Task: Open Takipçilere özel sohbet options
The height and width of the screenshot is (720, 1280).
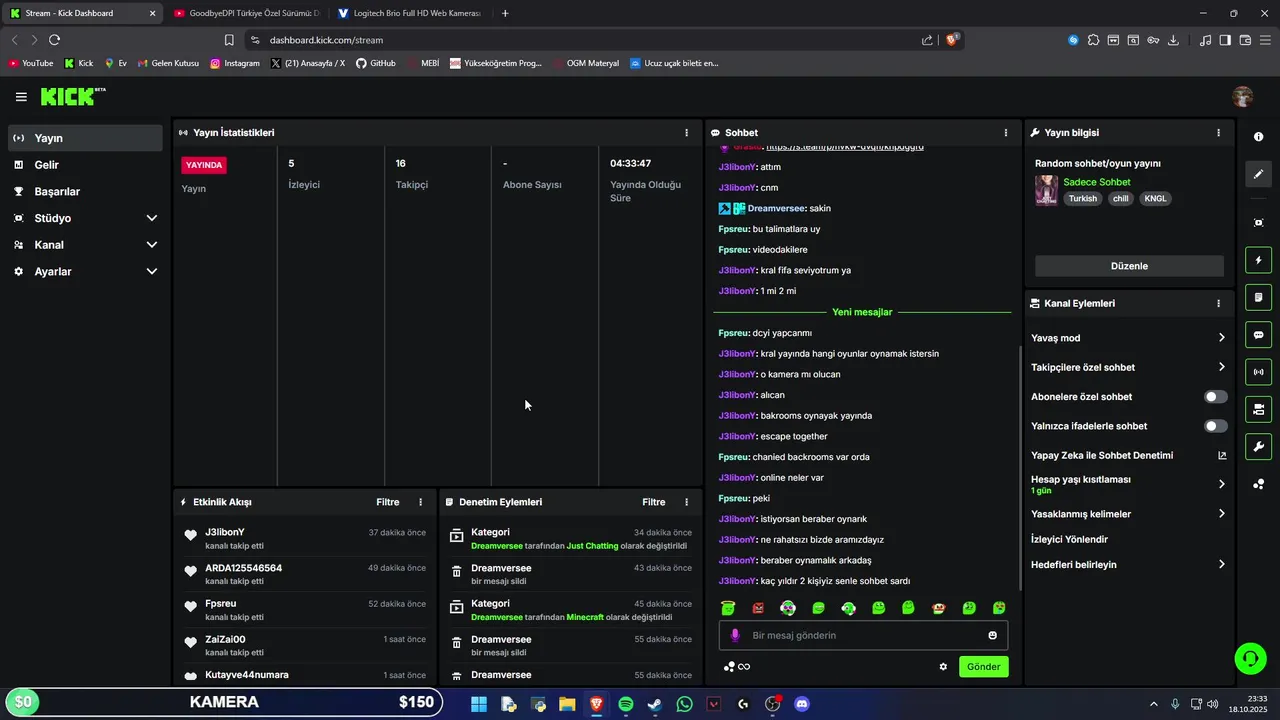Action: (x=1128, y=367)
